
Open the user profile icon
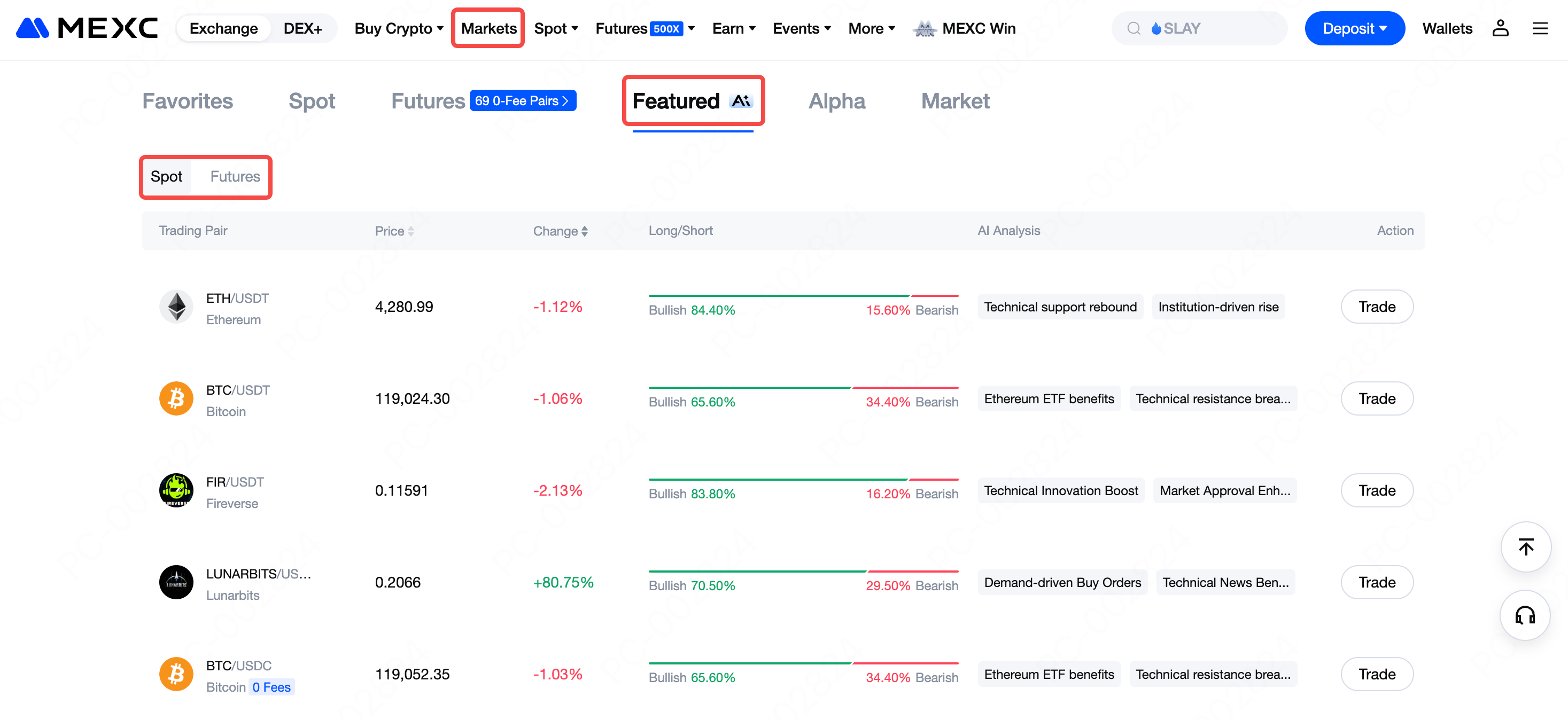tap(1500, 28)
